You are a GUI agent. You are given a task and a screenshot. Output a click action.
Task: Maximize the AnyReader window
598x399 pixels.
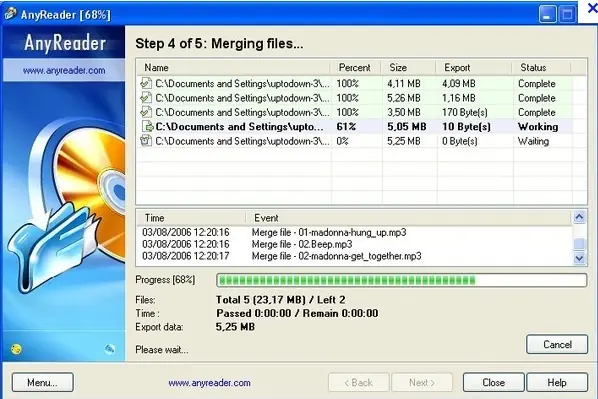tap(567, 15)
